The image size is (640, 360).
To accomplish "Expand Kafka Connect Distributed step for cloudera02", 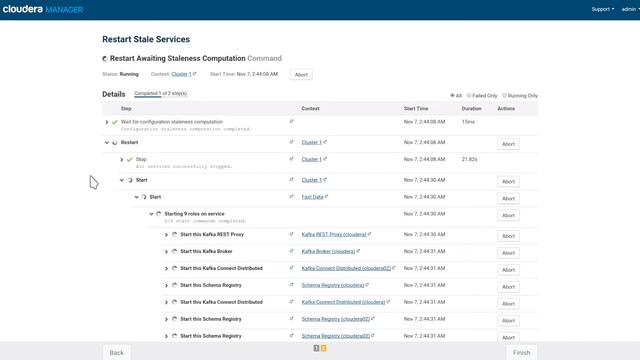I will (167, 269).
